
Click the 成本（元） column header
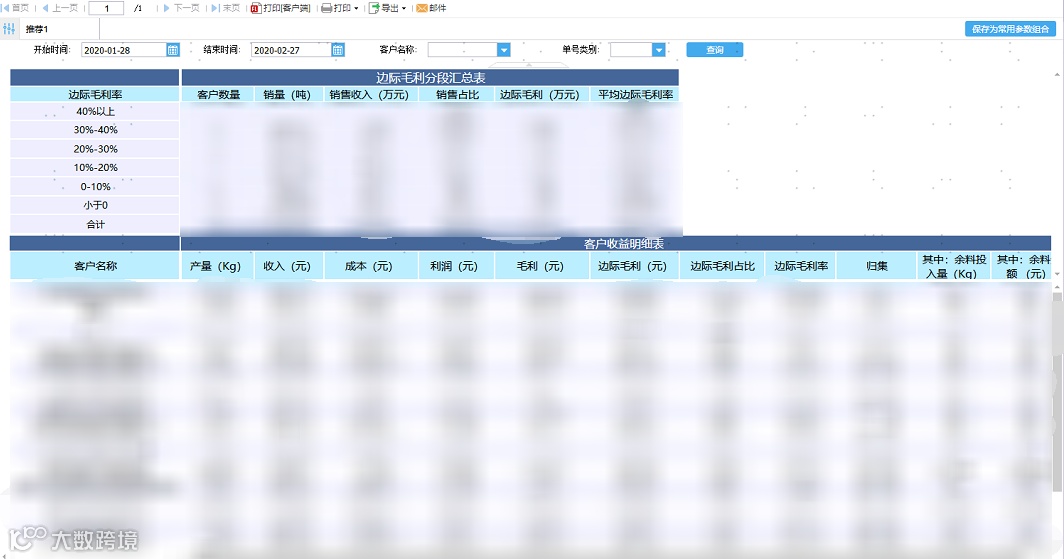pyautogui.click(x=369, y=266)
